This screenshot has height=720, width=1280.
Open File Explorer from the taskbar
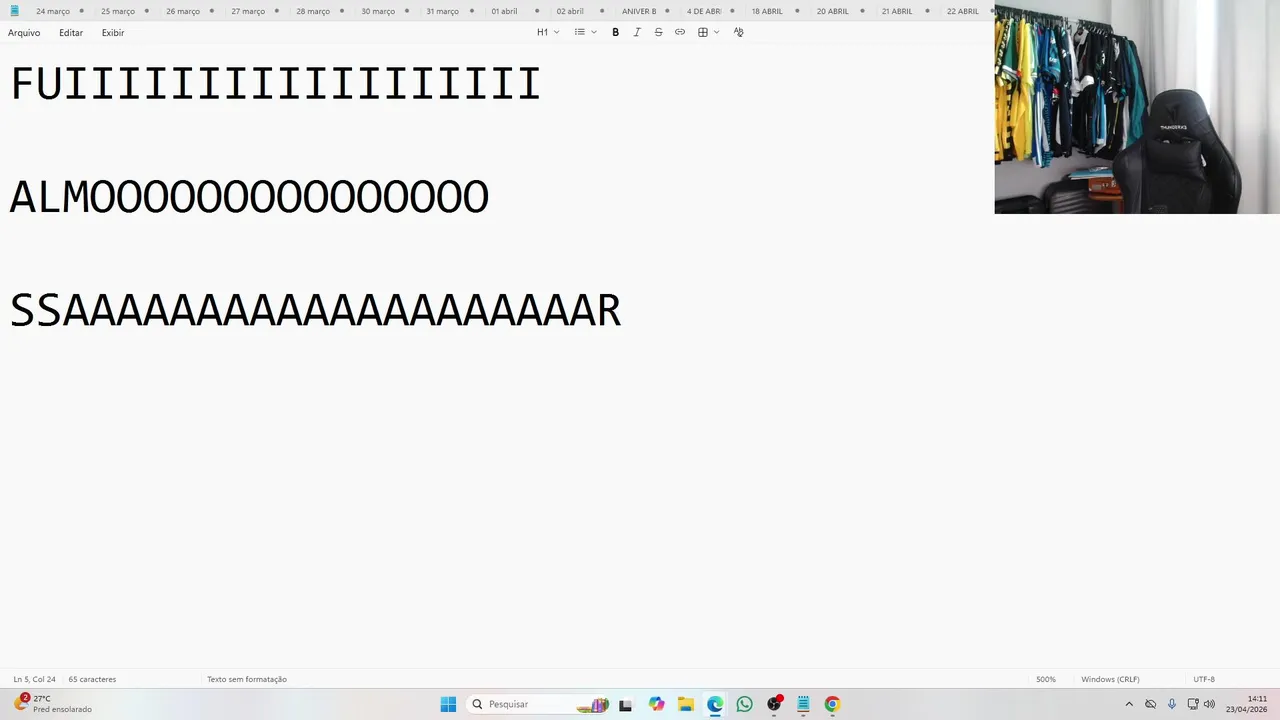pyautogui.click(x=685, y=704)
